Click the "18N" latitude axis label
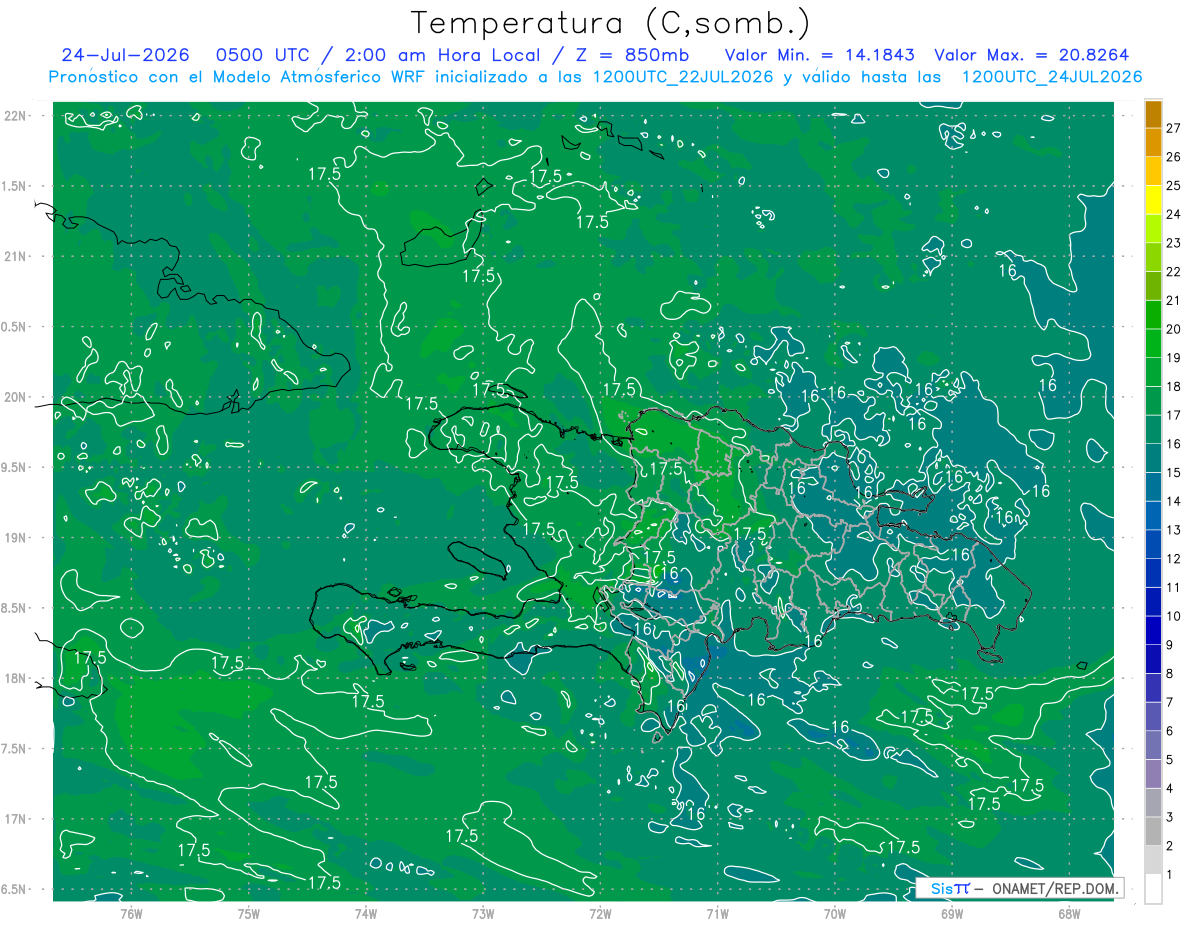 (17, 679)
